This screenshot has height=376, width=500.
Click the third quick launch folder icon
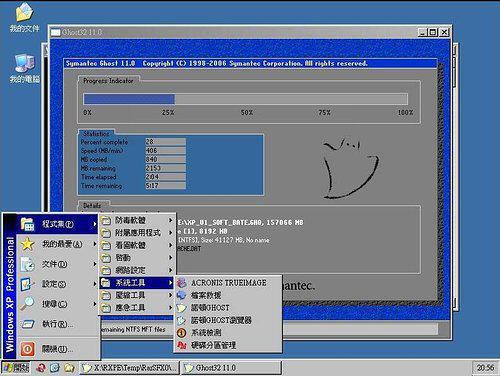pos(69,368)
